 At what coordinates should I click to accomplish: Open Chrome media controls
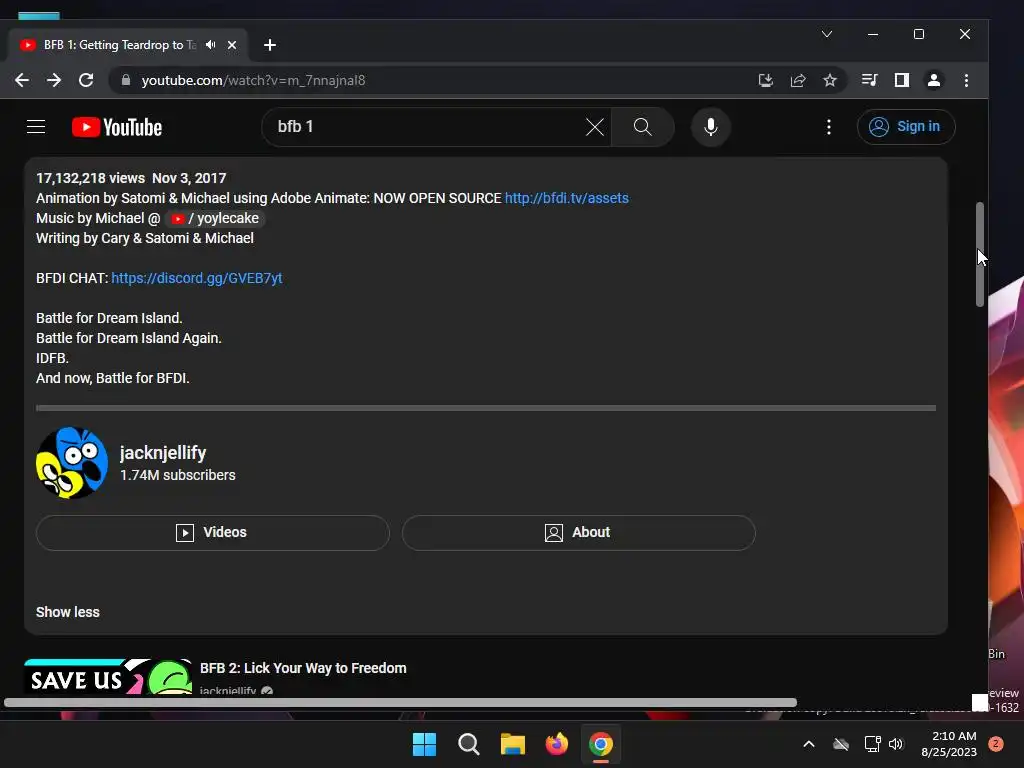869,80
